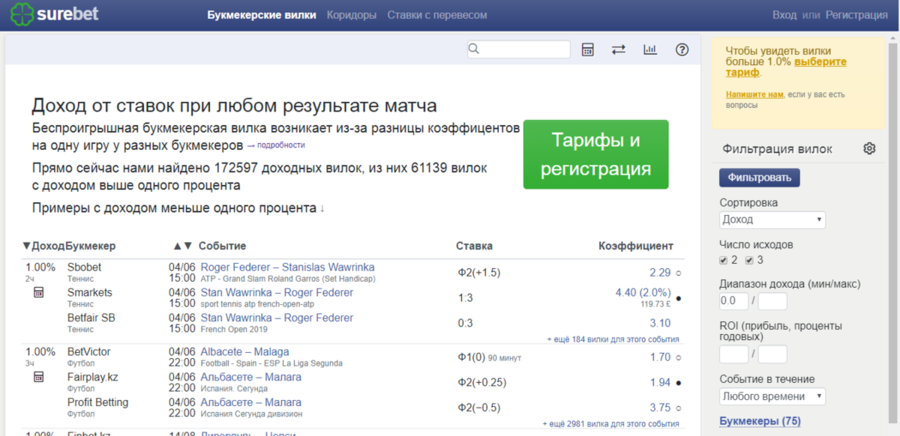Open the bar chart statistics icon
The width and height of the screenshot is (900, 436).
[x=650, y=49]
